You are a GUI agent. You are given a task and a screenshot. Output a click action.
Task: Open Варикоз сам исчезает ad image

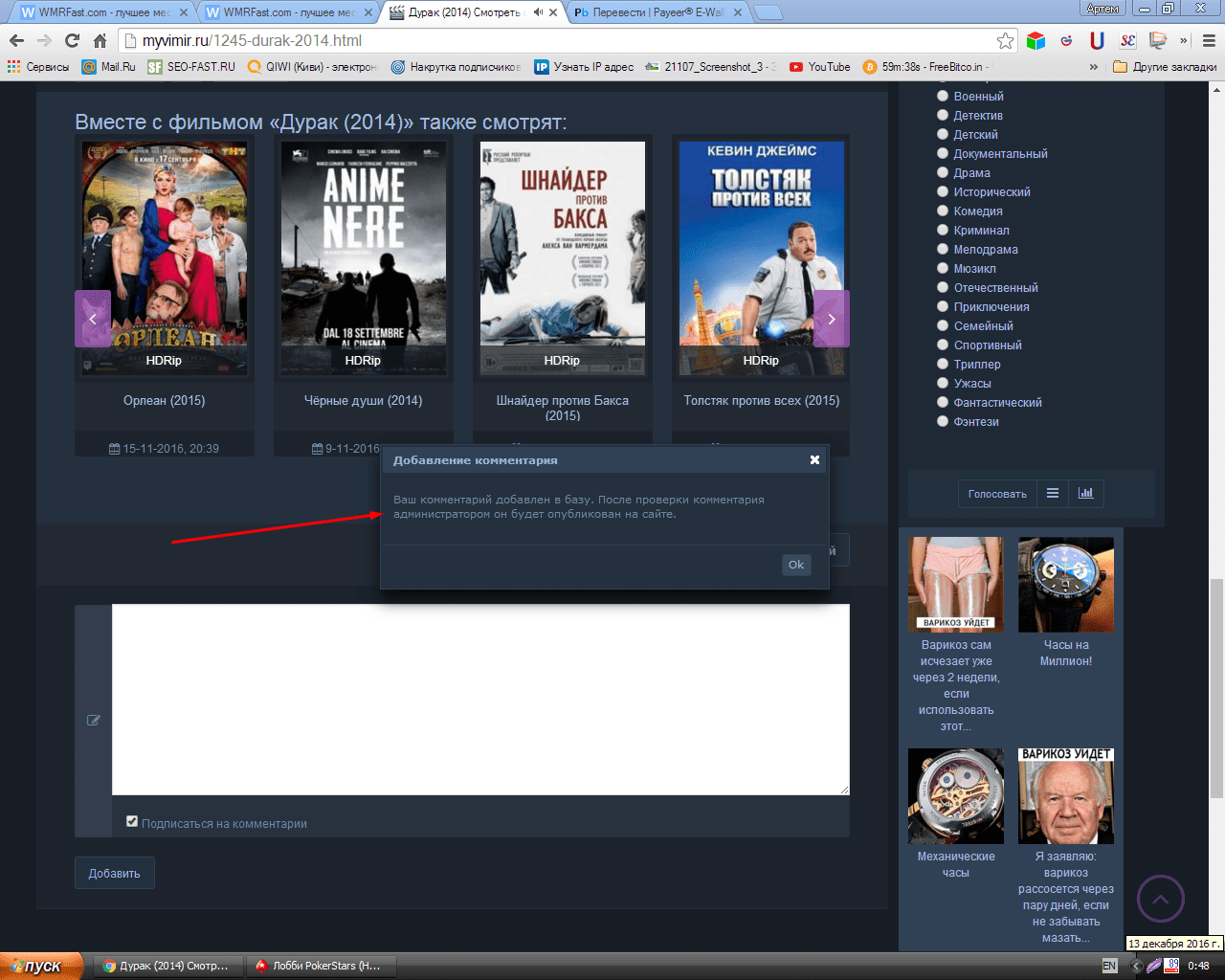(956, 584)
